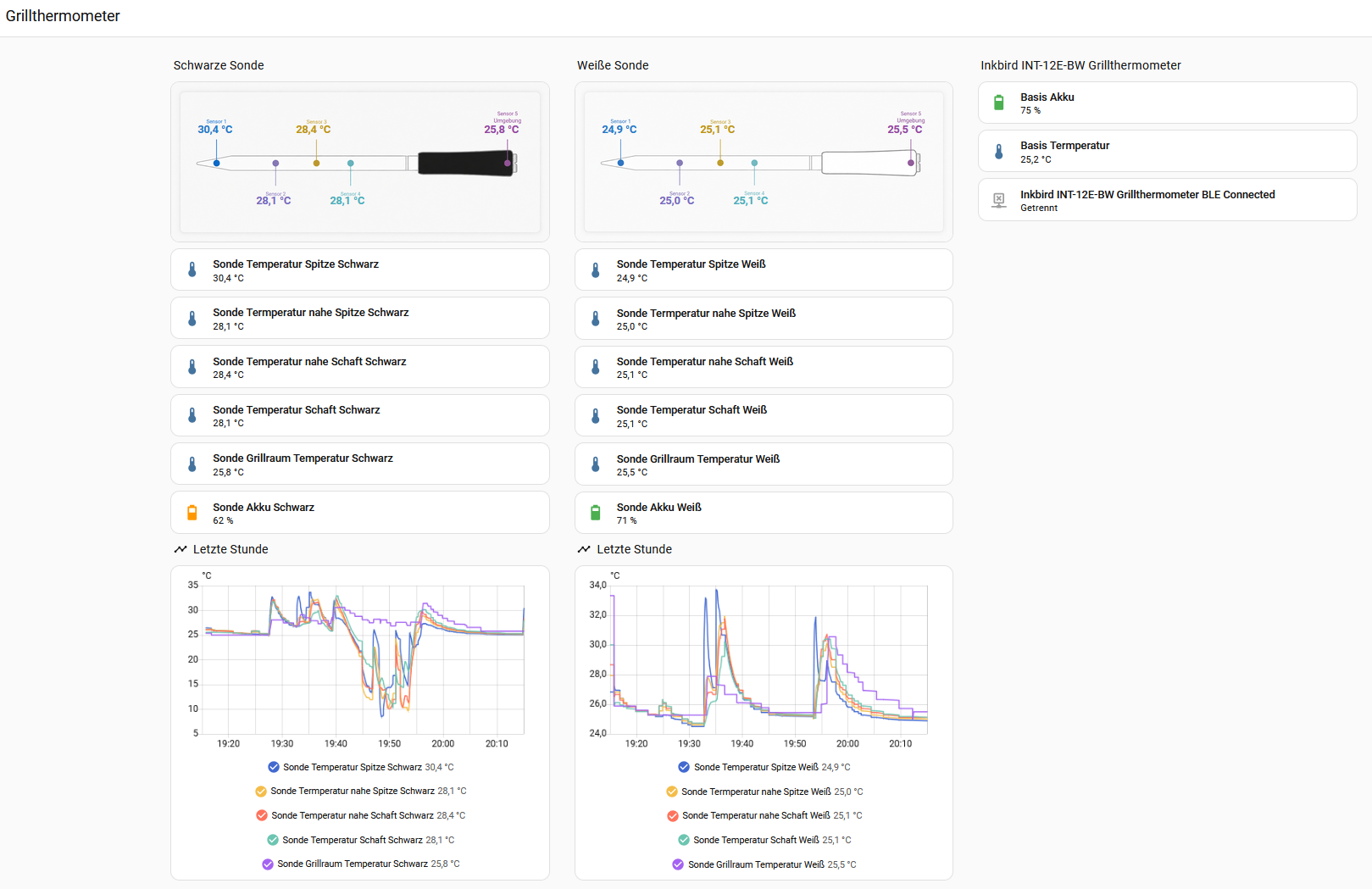This screenshot has height=889, width=1372.
Task: Toggle Sonde Termperatur nahe Spitze Weiß graph series
Action: 672,792
